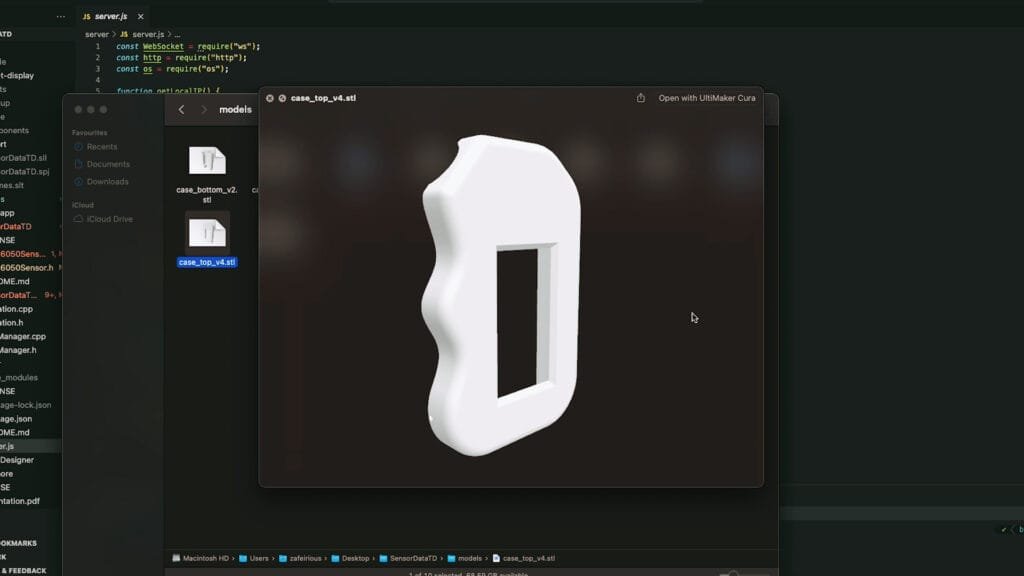Expand the OOKMARKS section in the VS Code sidebar

pos(18,543)
